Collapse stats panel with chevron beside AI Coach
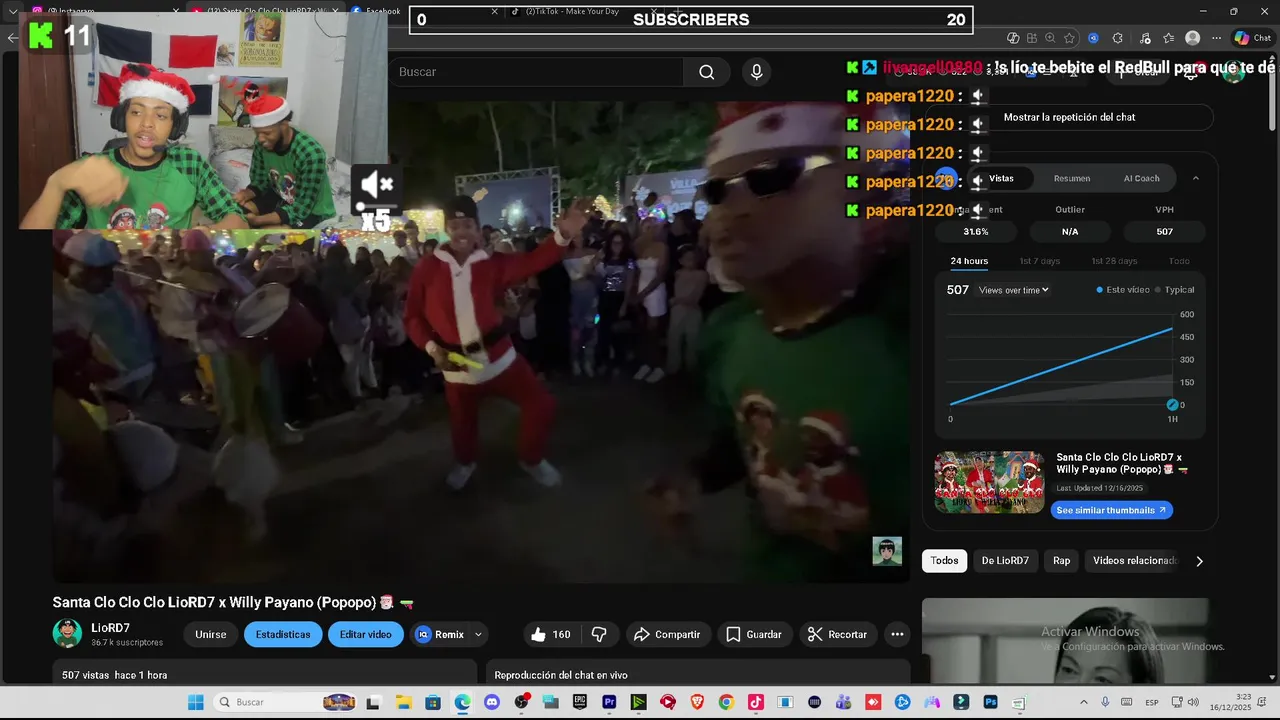This screenshot has height=720, width=1280. [x=1195, y=178]
